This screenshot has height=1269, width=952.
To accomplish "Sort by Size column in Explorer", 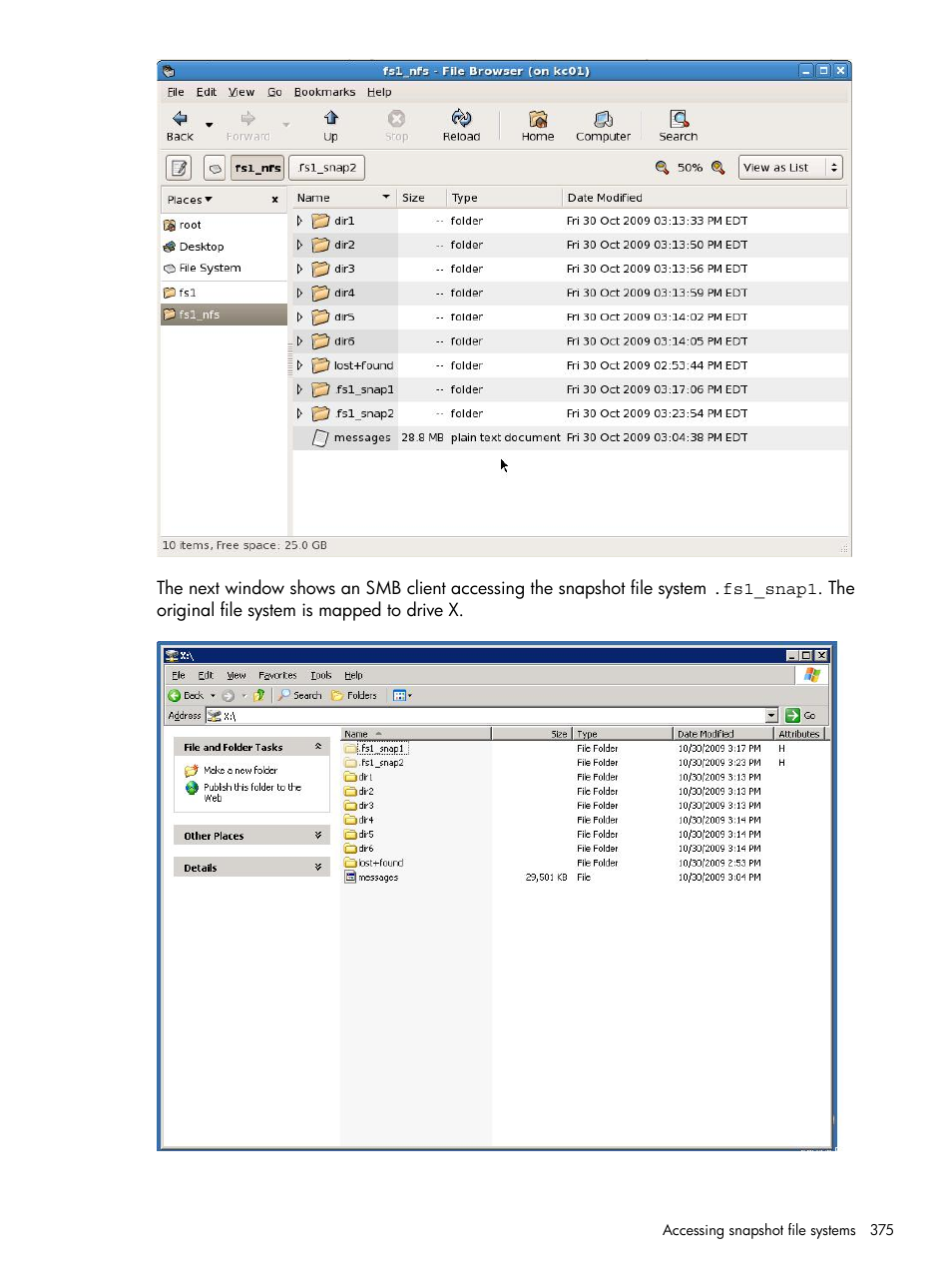I will pos(531,734).
